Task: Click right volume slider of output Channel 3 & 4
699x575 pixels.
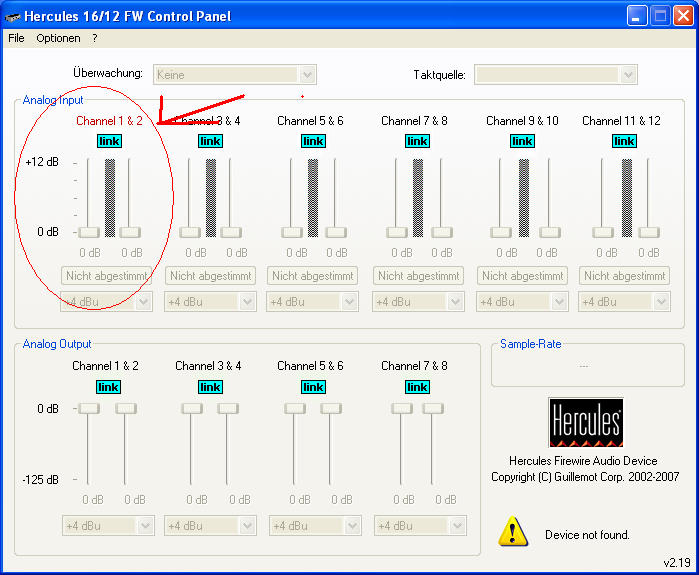Action: coord(228,408)
